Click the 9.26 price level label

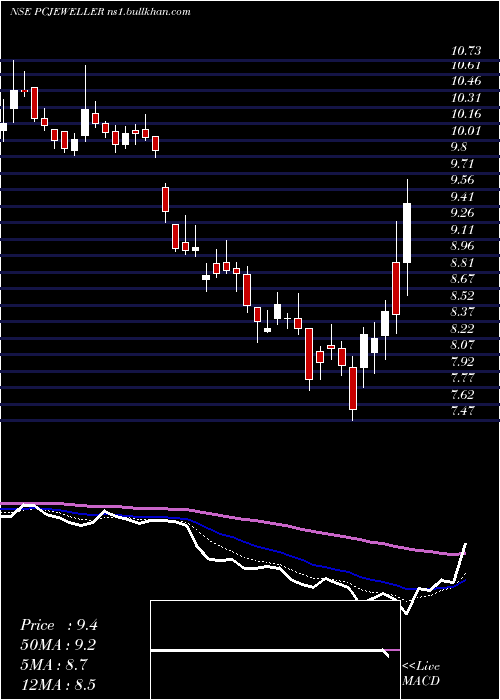click(463, 213)
